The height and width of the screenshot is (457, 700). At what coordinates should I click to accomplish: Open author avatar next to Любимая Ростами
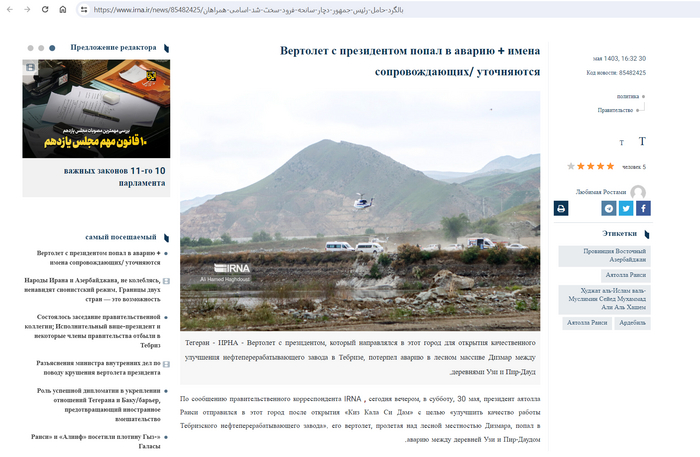point(638,192)
